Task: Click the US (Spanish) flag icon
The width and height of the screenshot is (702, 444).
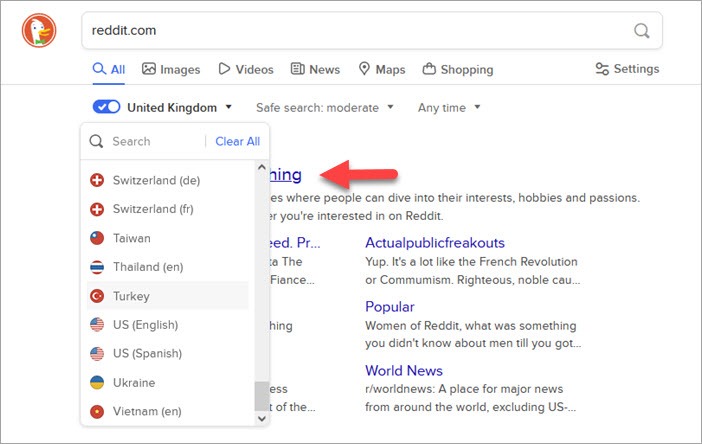Action: click(97, 354)
